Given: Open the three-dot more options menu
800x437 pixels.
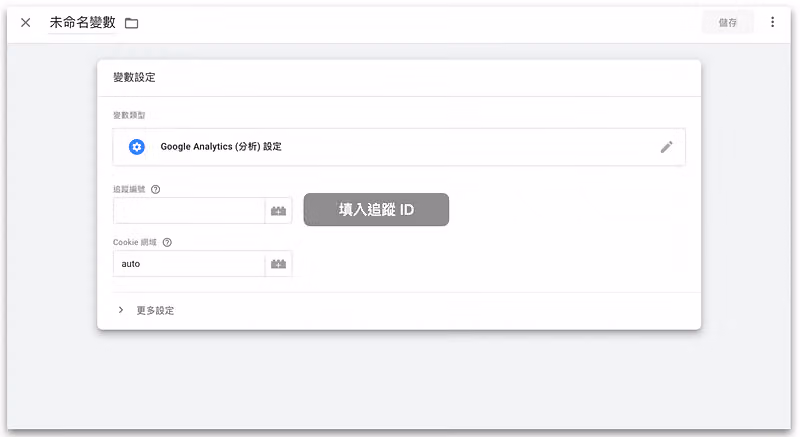Looking at the screenshot, I should pyautogui.click(x=772, y=22).
